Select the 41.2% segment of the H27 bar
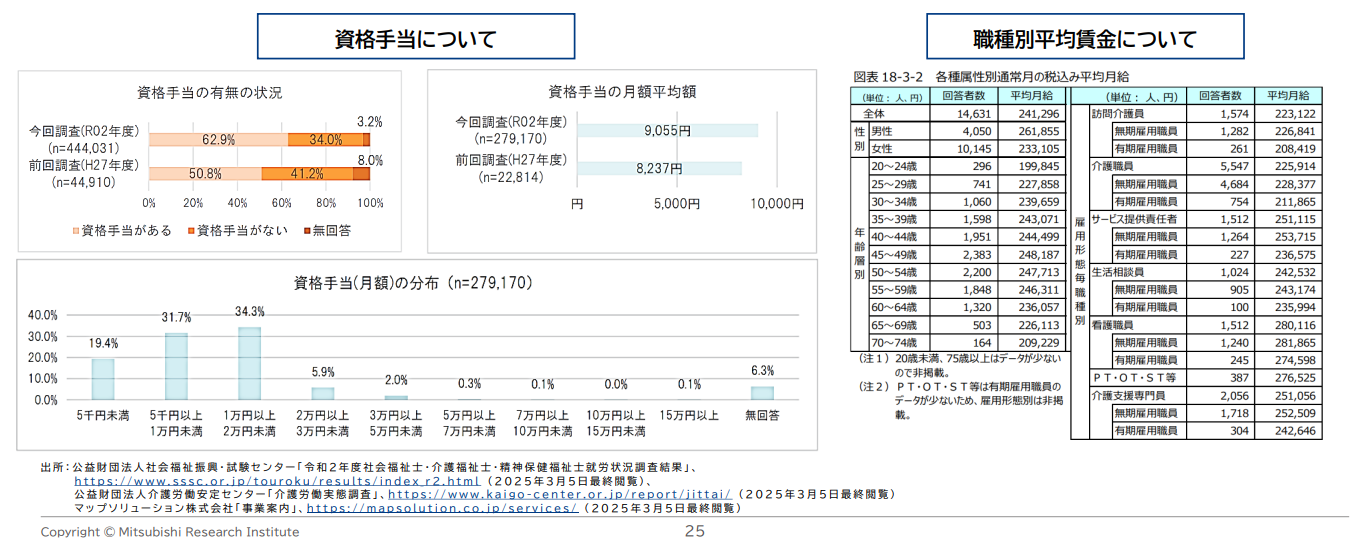This screenshot has width=1359, height=544. click(x=307, y=174)
